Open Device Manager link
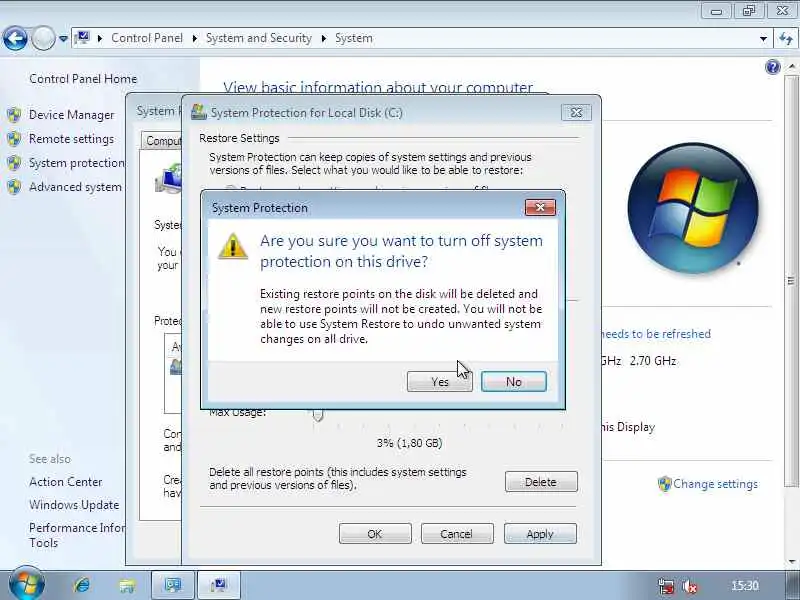Image resolution: width=800 pixels, height=600 pixels. pos(71,115)
